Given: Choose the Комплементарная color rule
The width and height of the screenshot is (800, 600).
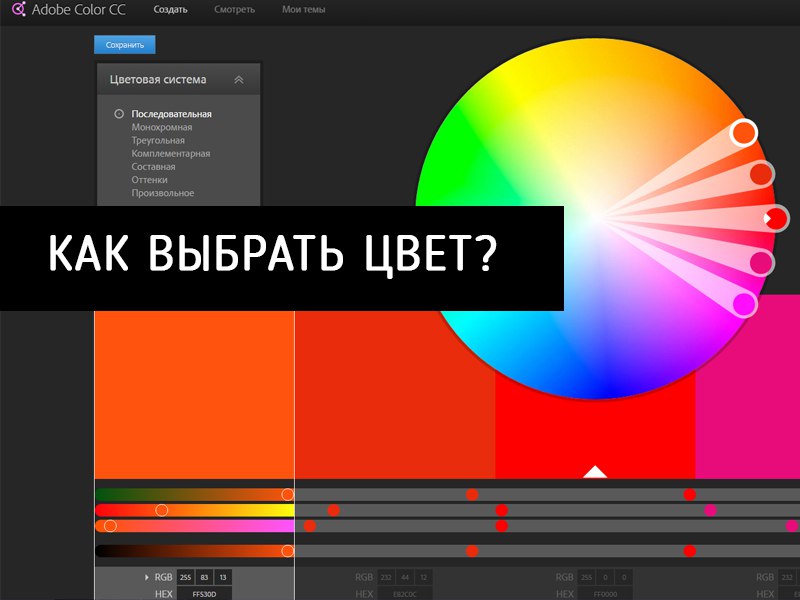Looking at the screenshot, I should point(170,154).
